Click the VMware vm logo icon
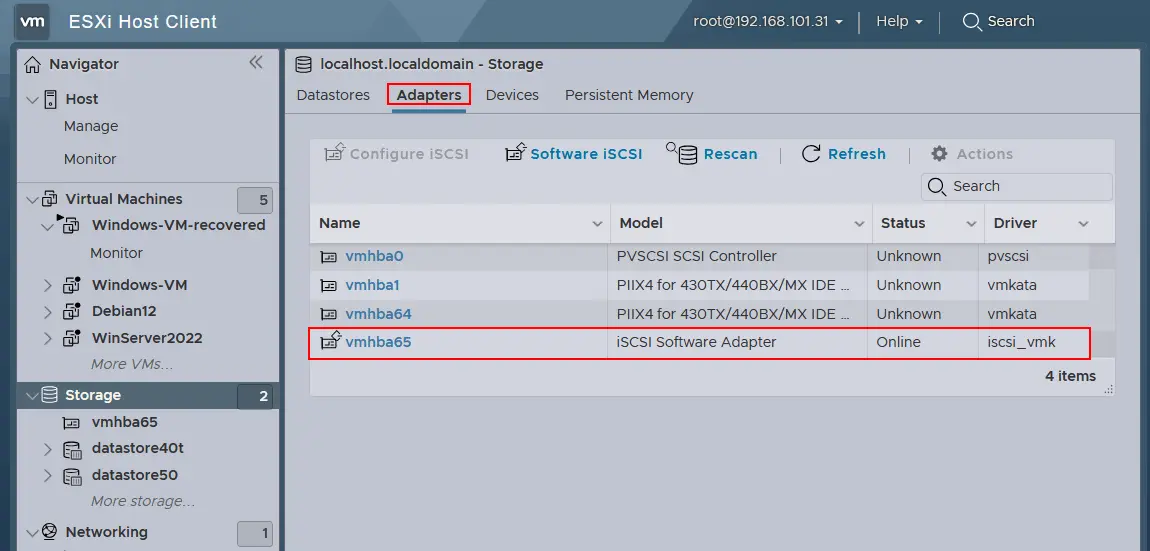Image resolution: width=1150 pixels, height=551 pixels. pos(32,21)
